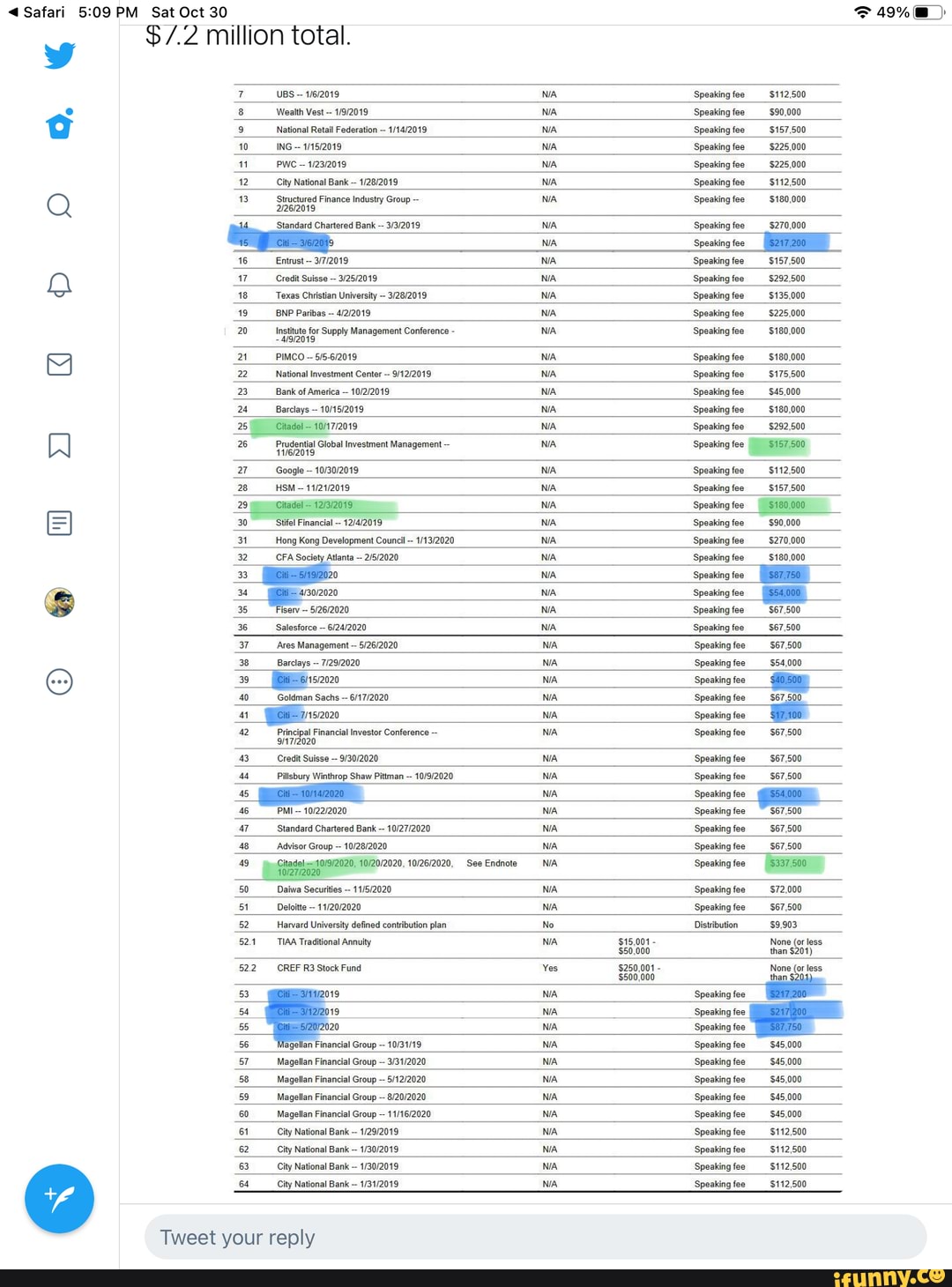Tap the battery indicator in status bar
This screenshot has width=952, height=1287.
click(x=927, y=12)
